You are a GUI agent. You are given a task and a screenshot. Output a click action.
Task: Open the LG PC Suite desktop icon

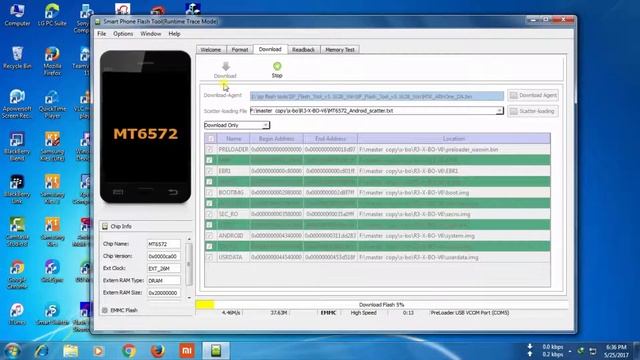pos(52,16)
